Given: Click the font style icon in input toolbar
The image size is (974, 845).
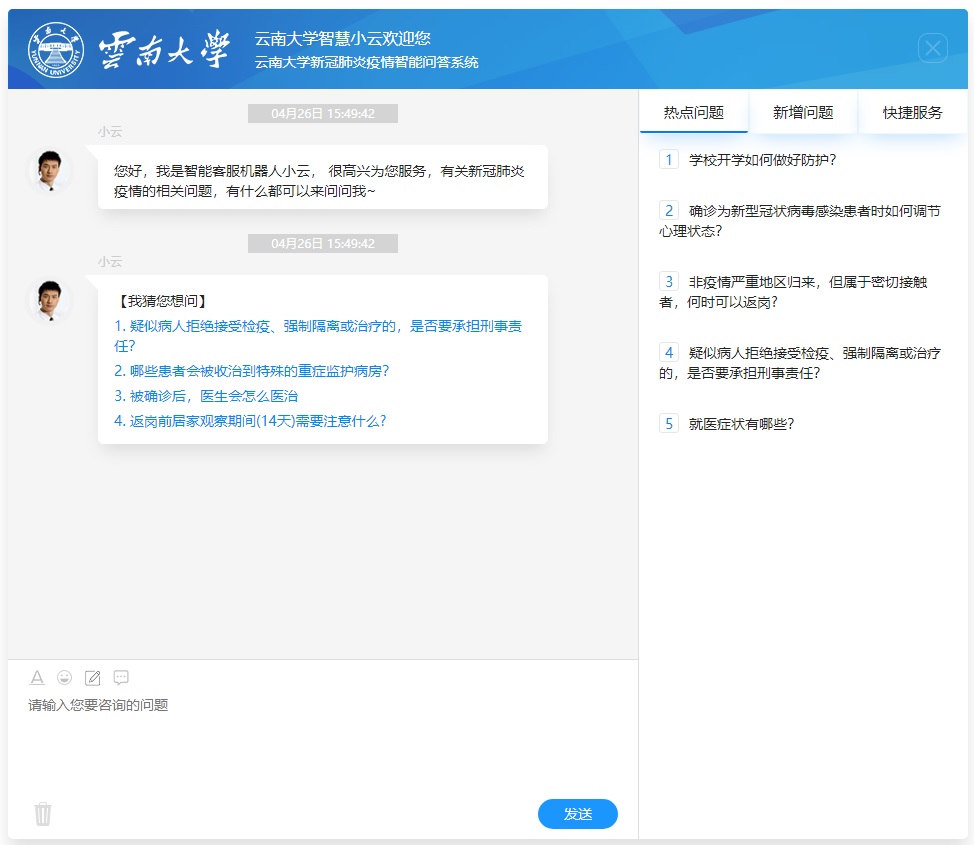Looking at the screenshot, I should 37,677.
